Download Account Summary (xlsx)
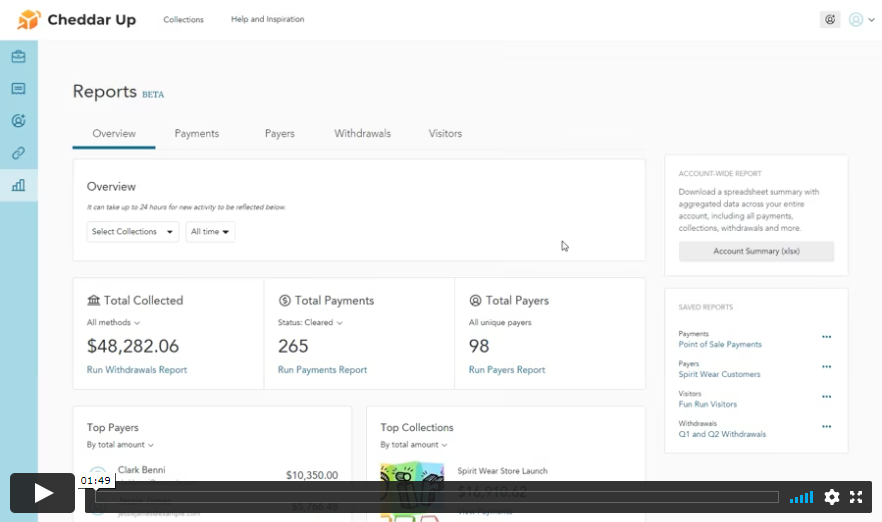 point(756,252)
